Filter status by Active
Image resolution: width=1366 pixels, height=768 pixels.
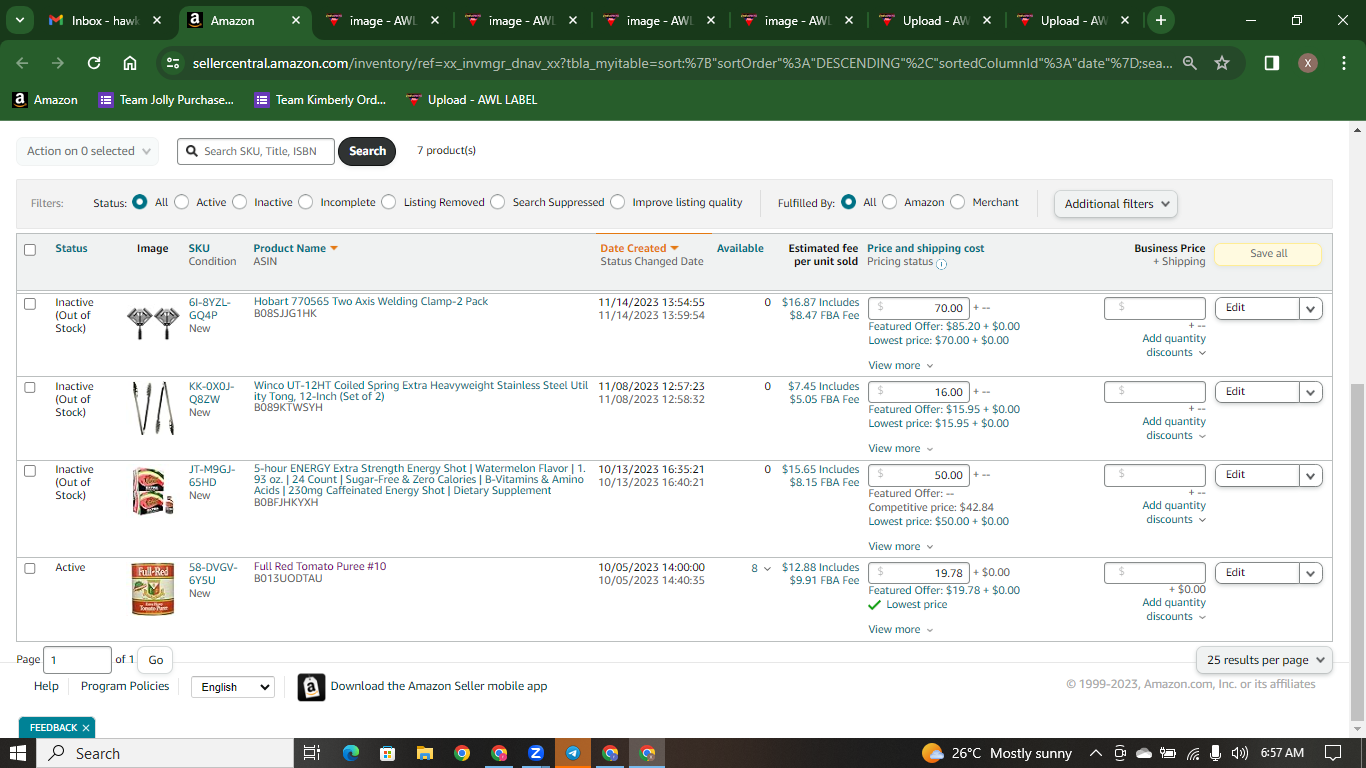182,202
